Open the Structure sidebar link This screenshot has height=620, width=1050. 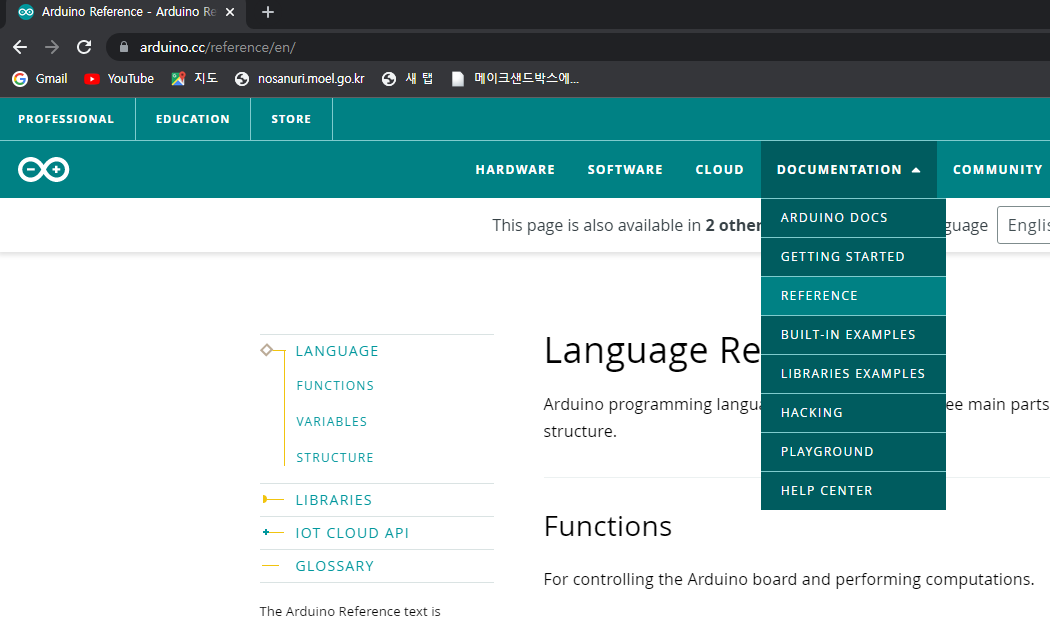pos(335,457)
